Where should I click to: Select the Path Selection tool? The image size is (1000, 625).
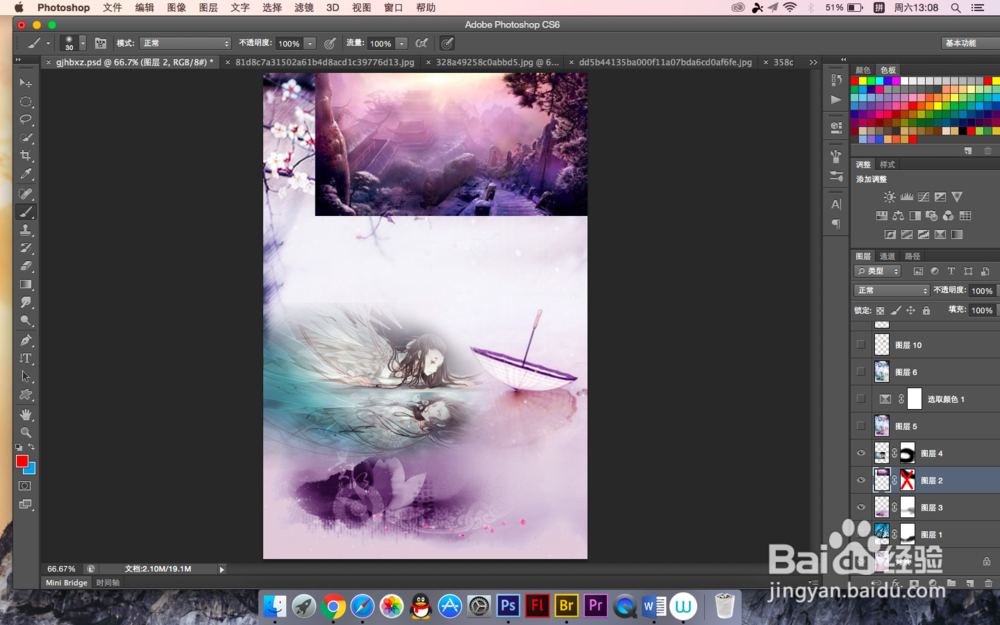click(26, 376)
